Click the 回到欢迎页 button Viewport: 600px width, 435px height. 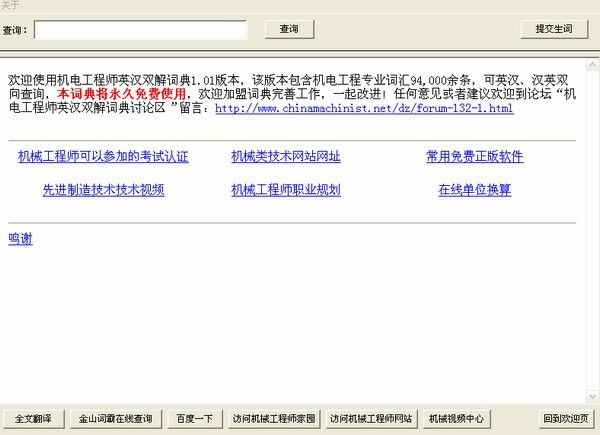566,419
